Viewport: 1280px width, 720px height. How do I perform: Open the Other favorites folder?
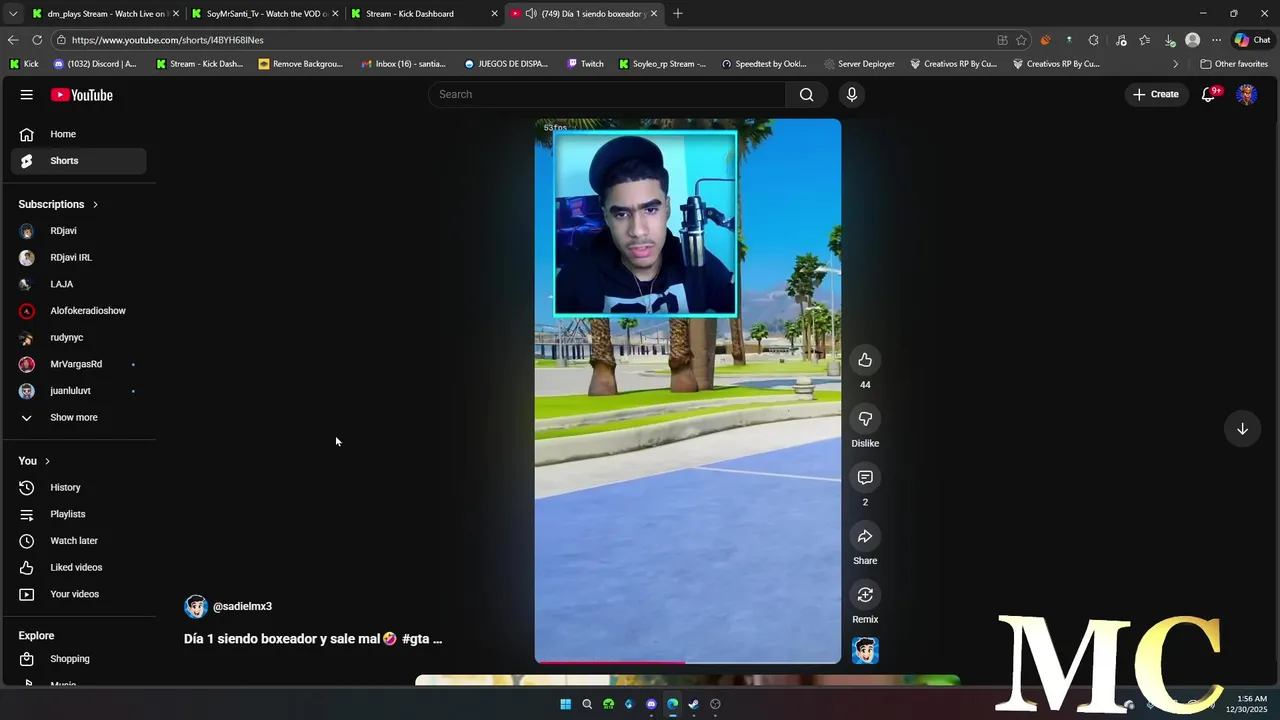pyautogui.click(x=1234, y=64)
